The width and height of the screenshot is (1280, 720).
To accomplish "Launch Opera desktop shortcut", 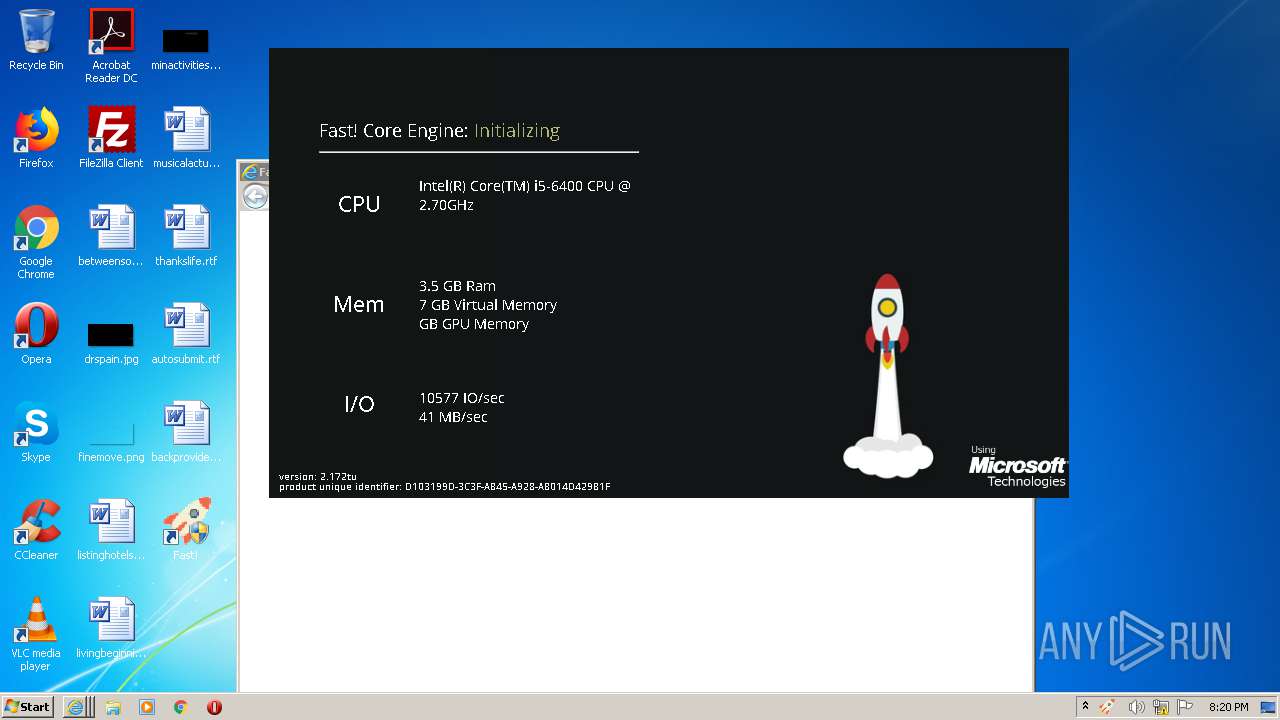I will [36, 334].
